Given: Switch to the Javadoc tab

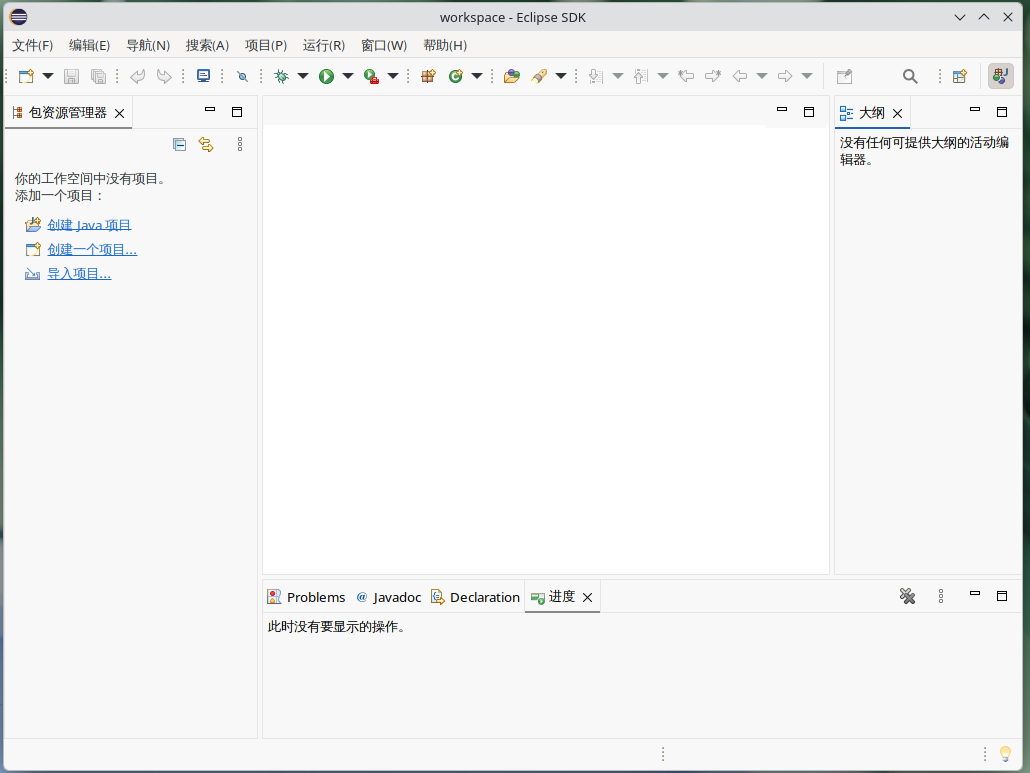Looking at the screenshot, I should (x=388, y=597).
